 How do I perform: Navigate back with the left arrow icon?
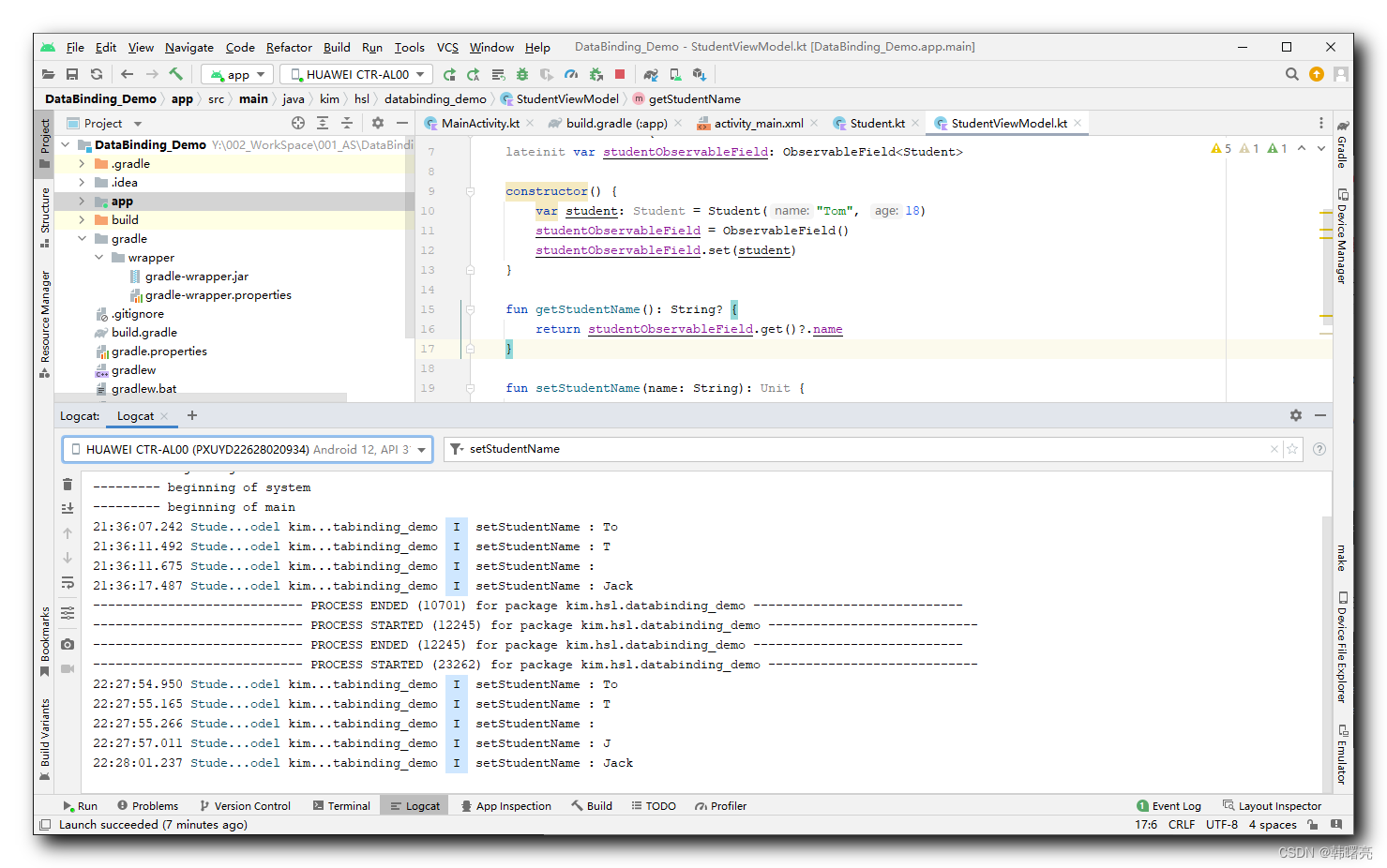pos(127,74)
